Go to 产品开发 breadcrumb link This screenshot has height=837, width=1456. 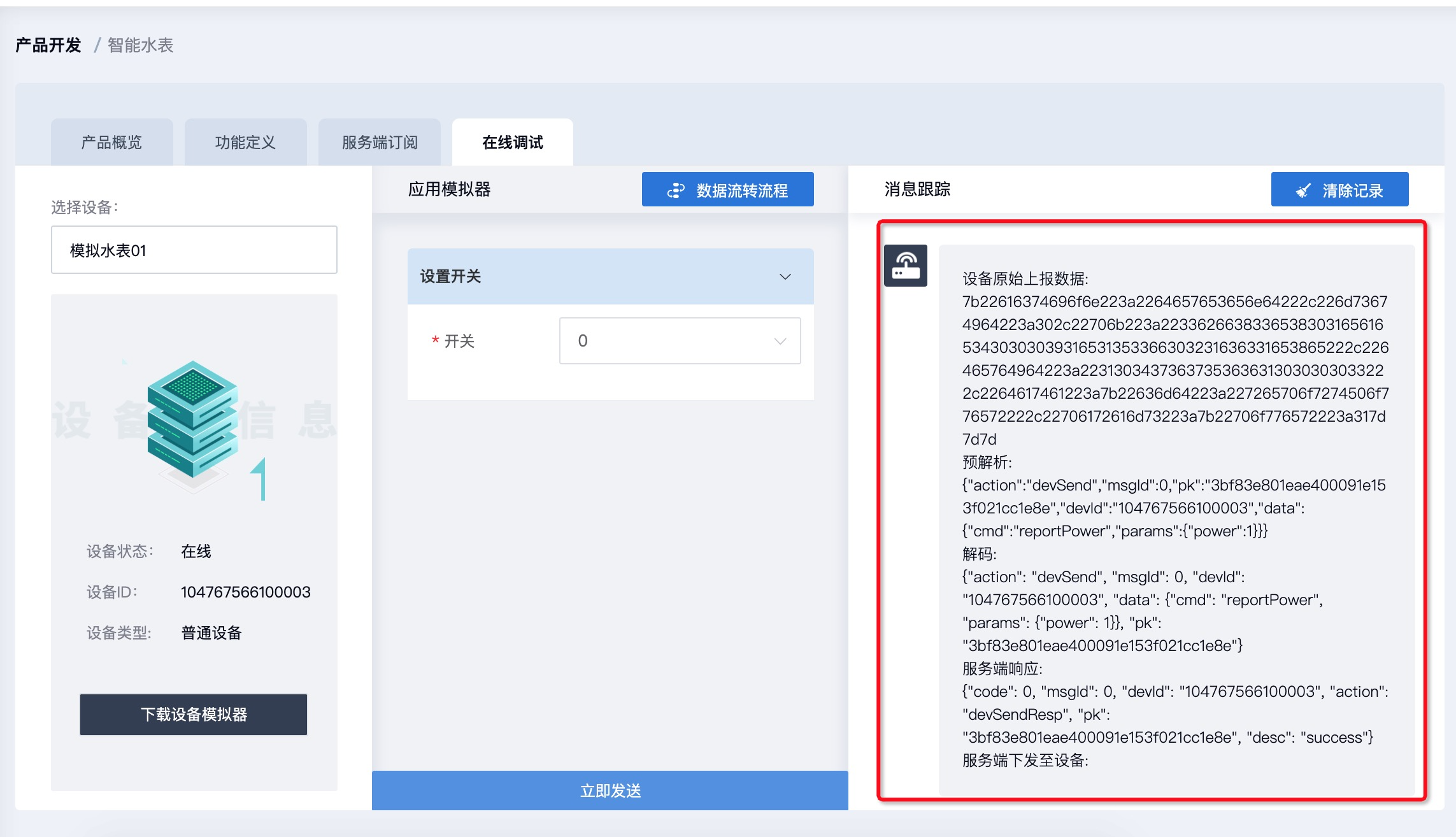(48, 45)
